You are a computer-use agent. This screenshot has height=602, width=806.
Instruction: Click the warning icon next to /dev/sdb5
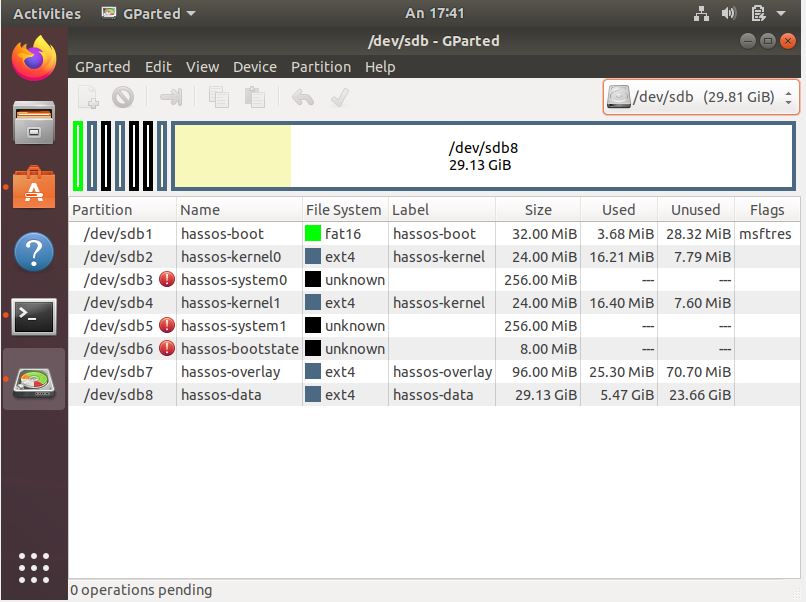[x=167, y=325]
